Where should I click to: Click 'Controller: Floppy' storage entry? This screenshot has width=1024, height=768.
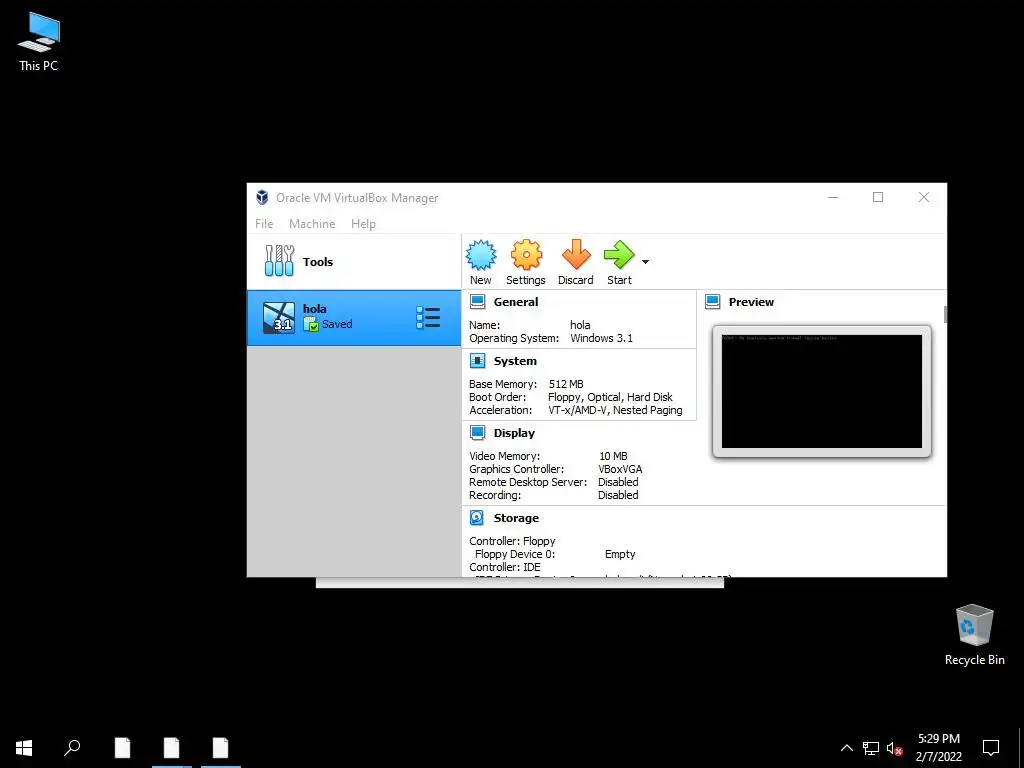pos(512,540)
